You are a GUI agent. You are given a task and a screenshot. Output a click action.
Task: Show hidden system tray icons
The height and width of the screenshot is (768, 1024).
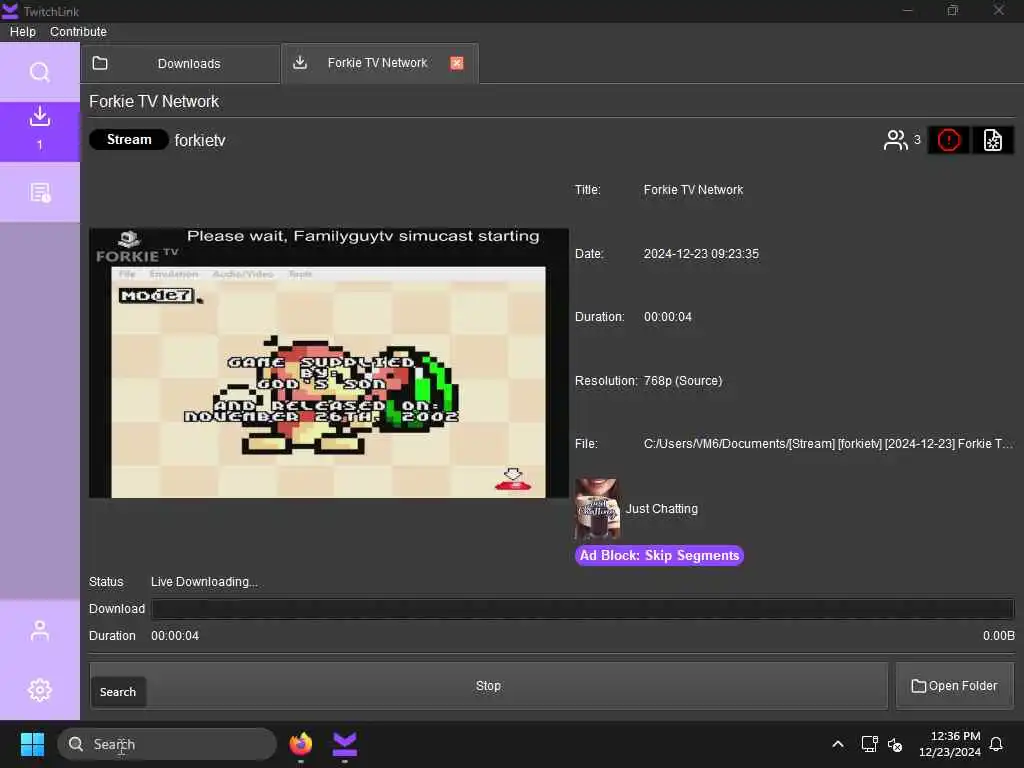click(838, 744)
